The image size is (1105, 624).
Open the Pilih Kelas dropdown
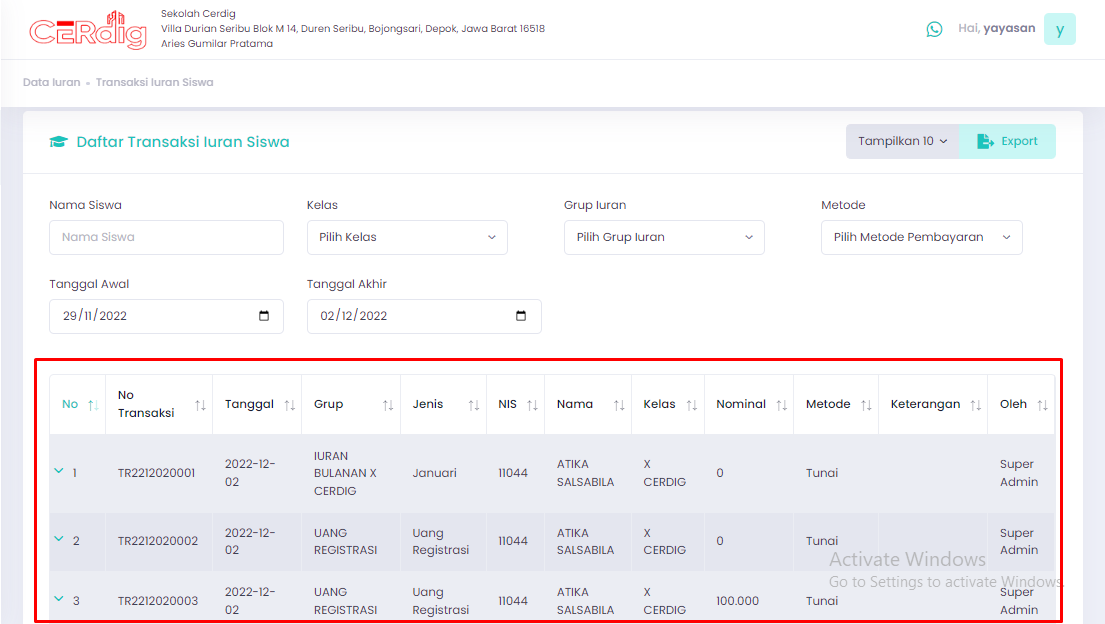pos(407,238)
